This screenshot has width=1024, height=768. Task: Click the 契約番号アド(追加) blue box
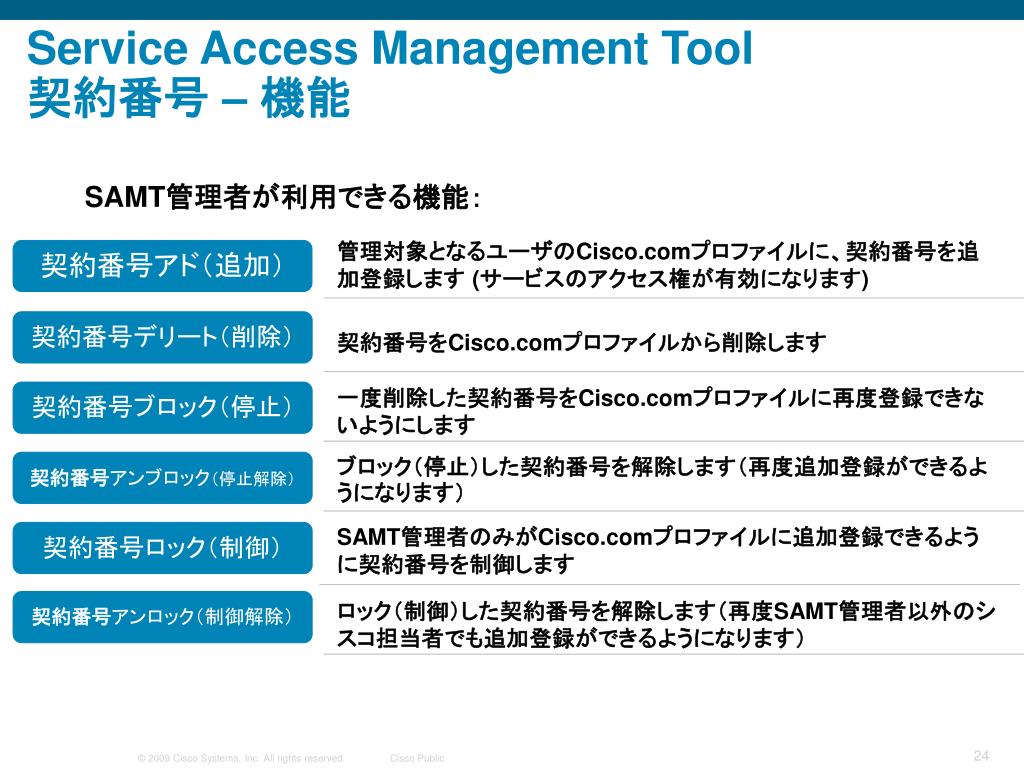point(163,266)
